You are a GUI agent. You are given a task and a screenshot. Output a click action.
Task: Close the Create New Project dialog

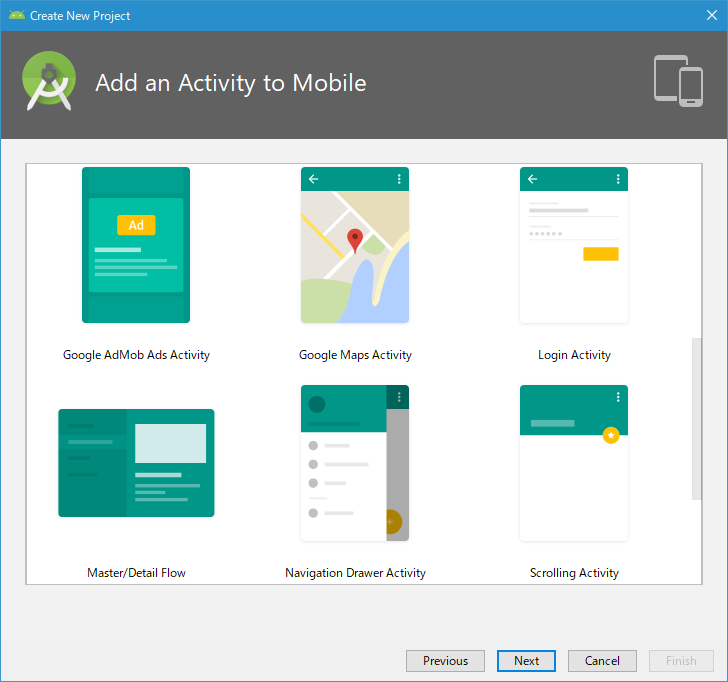[712, 15]
